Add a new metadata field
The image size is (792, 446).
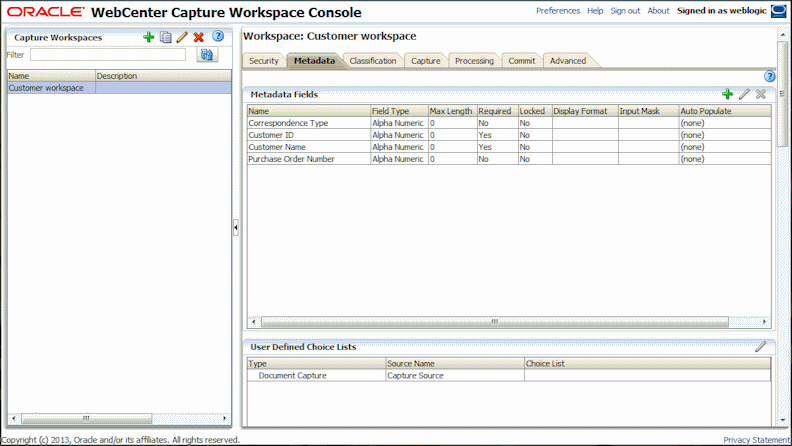coord(727,94)
